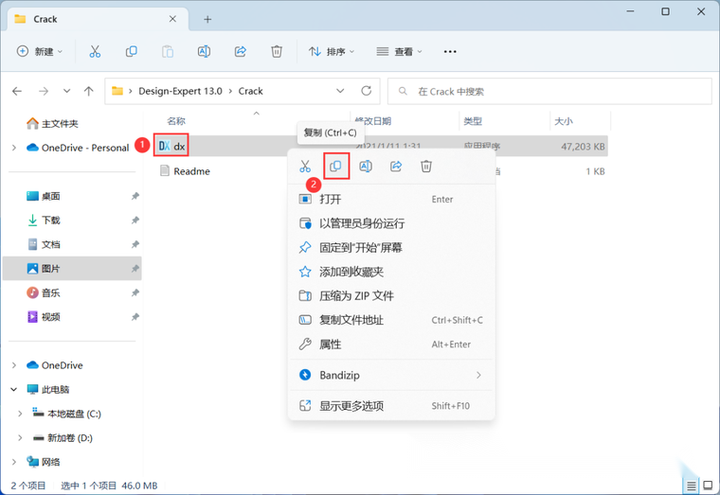Viewport: 720px width, 495px height.
Task: Open 图片 in the sidebar
Action: (x=72, y=269)
